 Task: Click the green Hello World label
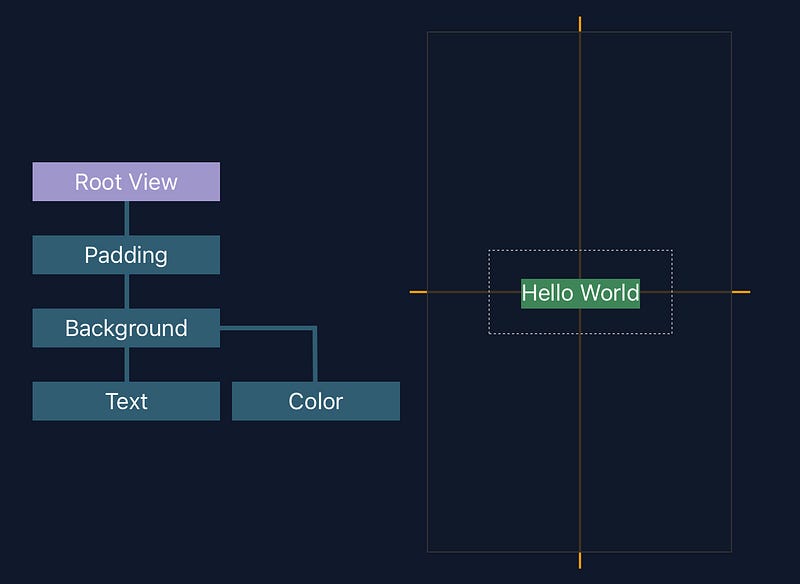(580, 293)
